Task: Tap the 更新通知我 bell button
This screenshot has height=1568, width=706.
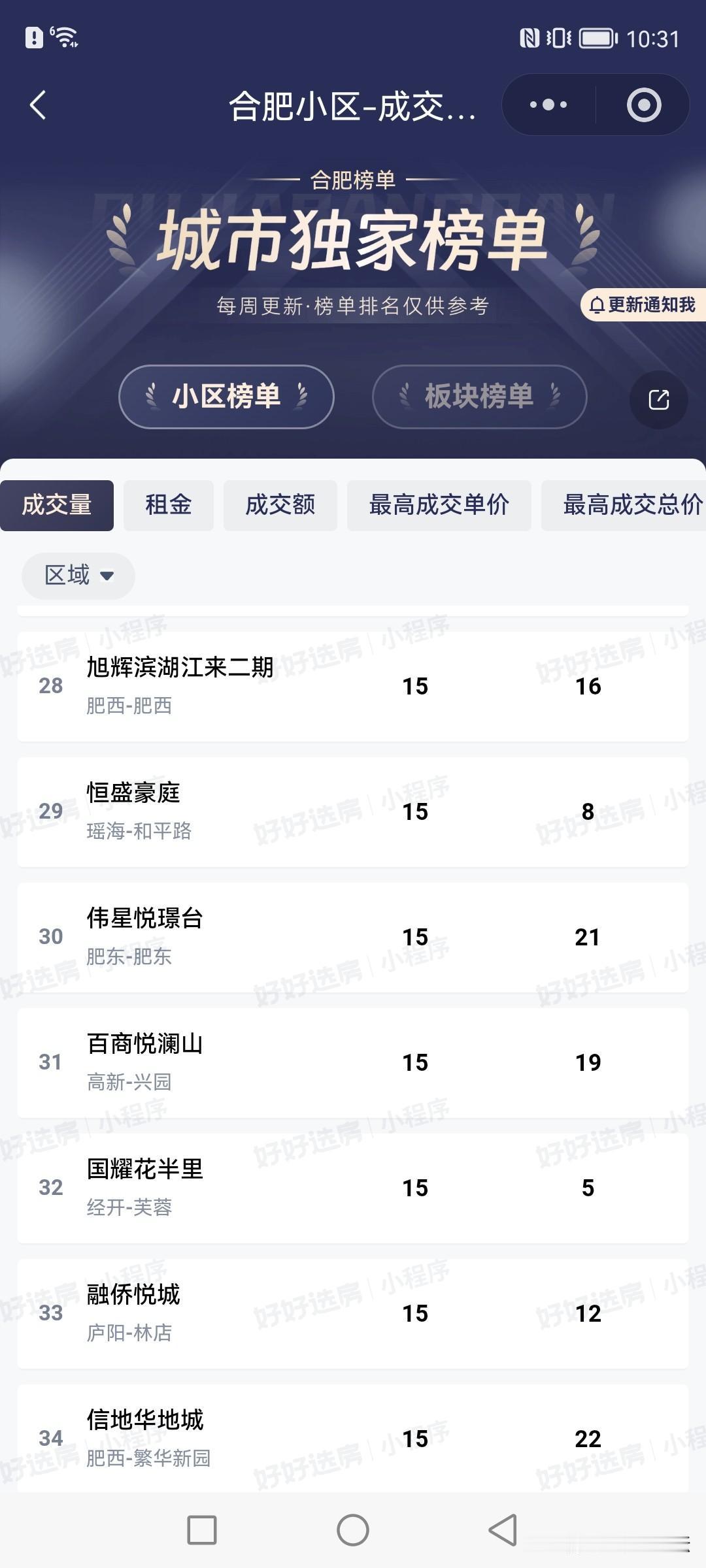Action: click(x=643, y=304)
